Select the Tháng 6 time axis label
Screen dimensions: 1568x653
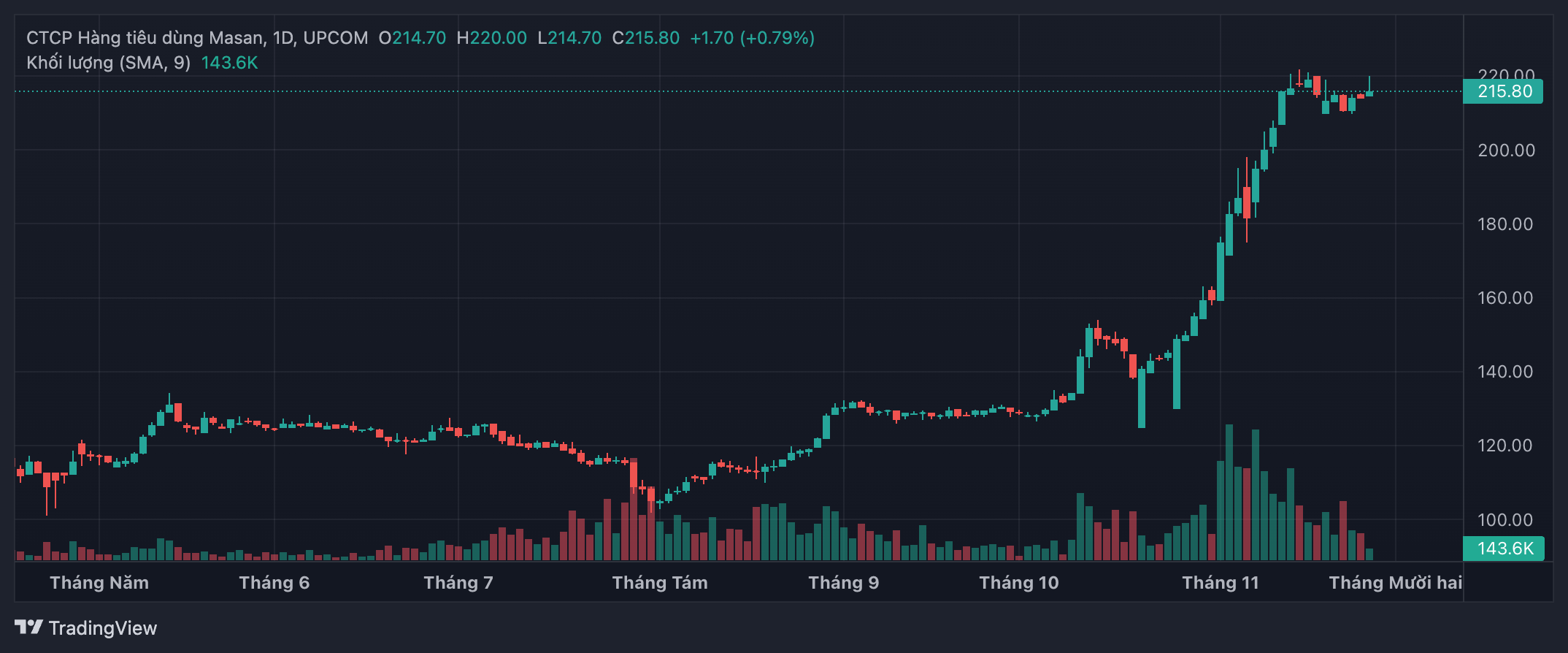click(274, 583)
